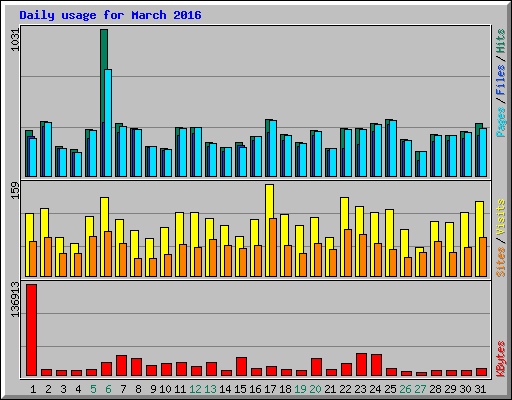Image resolution: width=512 pixels, height=400 pixels.
Task: Click the "KBytes" legend label
Action: click(501, 359)
